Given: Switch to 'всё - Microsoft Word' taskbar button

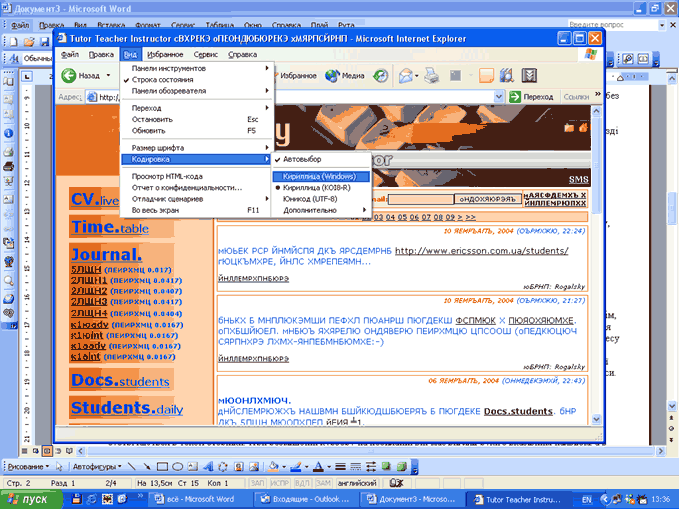Looking at the screenshot, I should click(199, 499).
